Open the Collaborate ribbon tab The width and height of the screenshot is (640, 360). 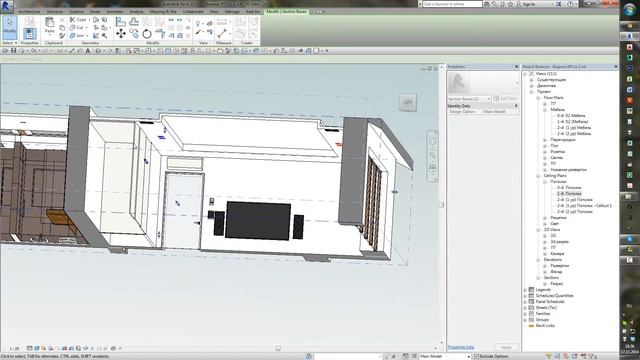coord(193,12)
